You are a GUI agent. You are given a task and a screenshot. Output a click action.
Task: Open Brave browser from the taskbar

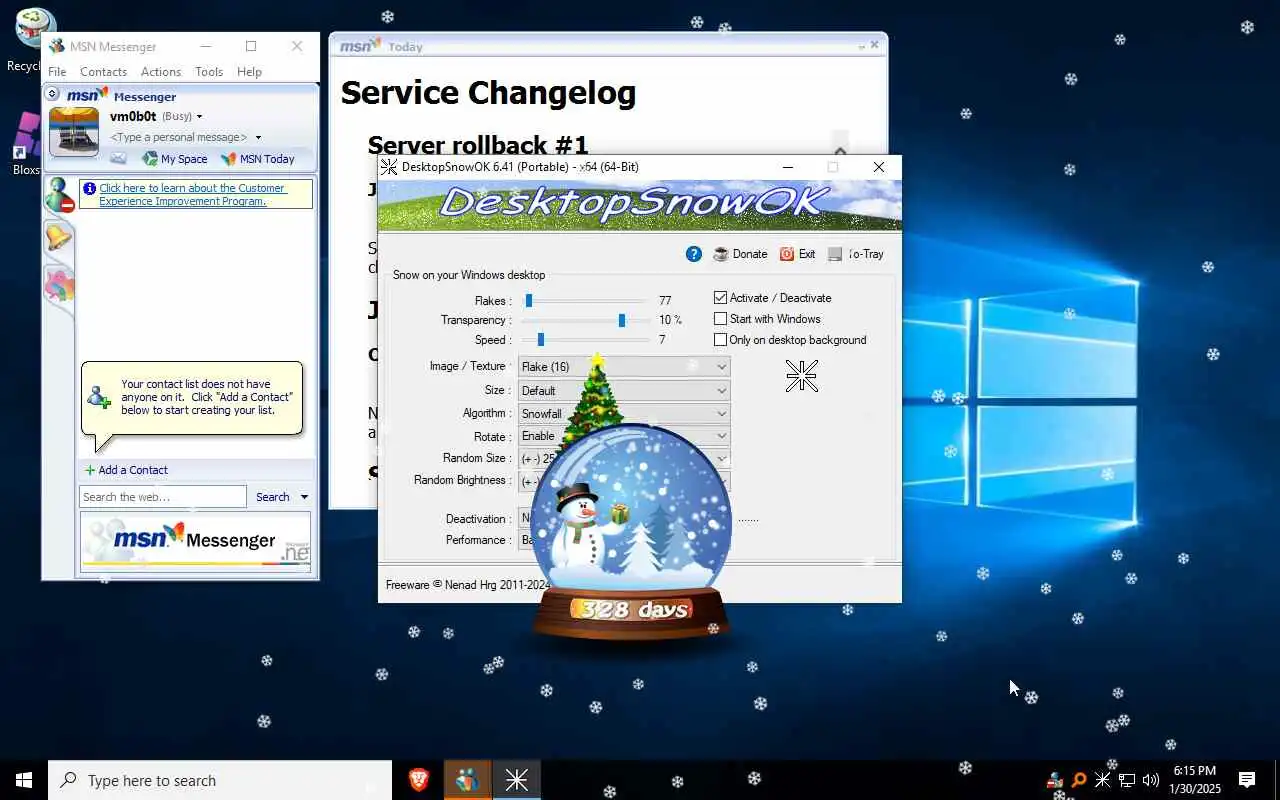pos(419,780)
